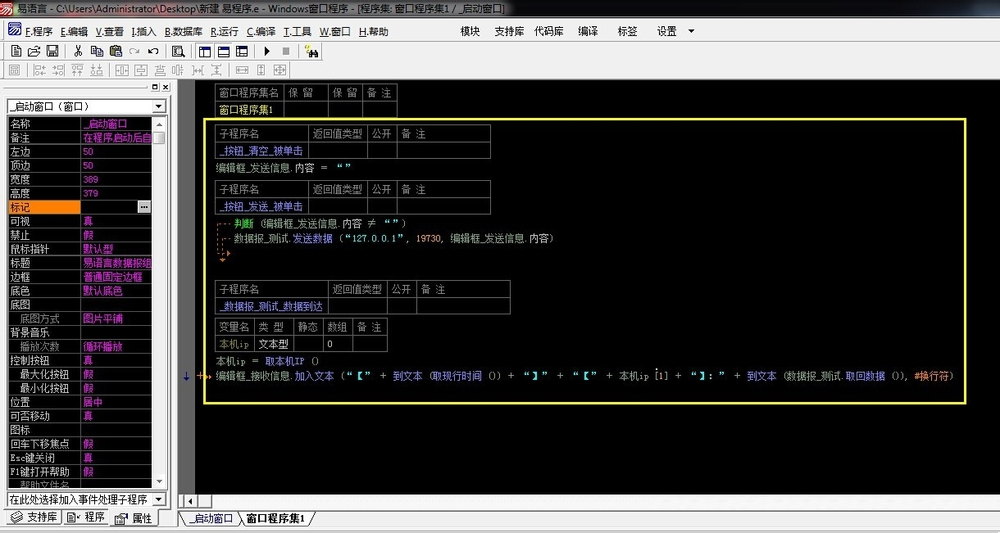Click the ellipsis button in the 标记 row

144,207
